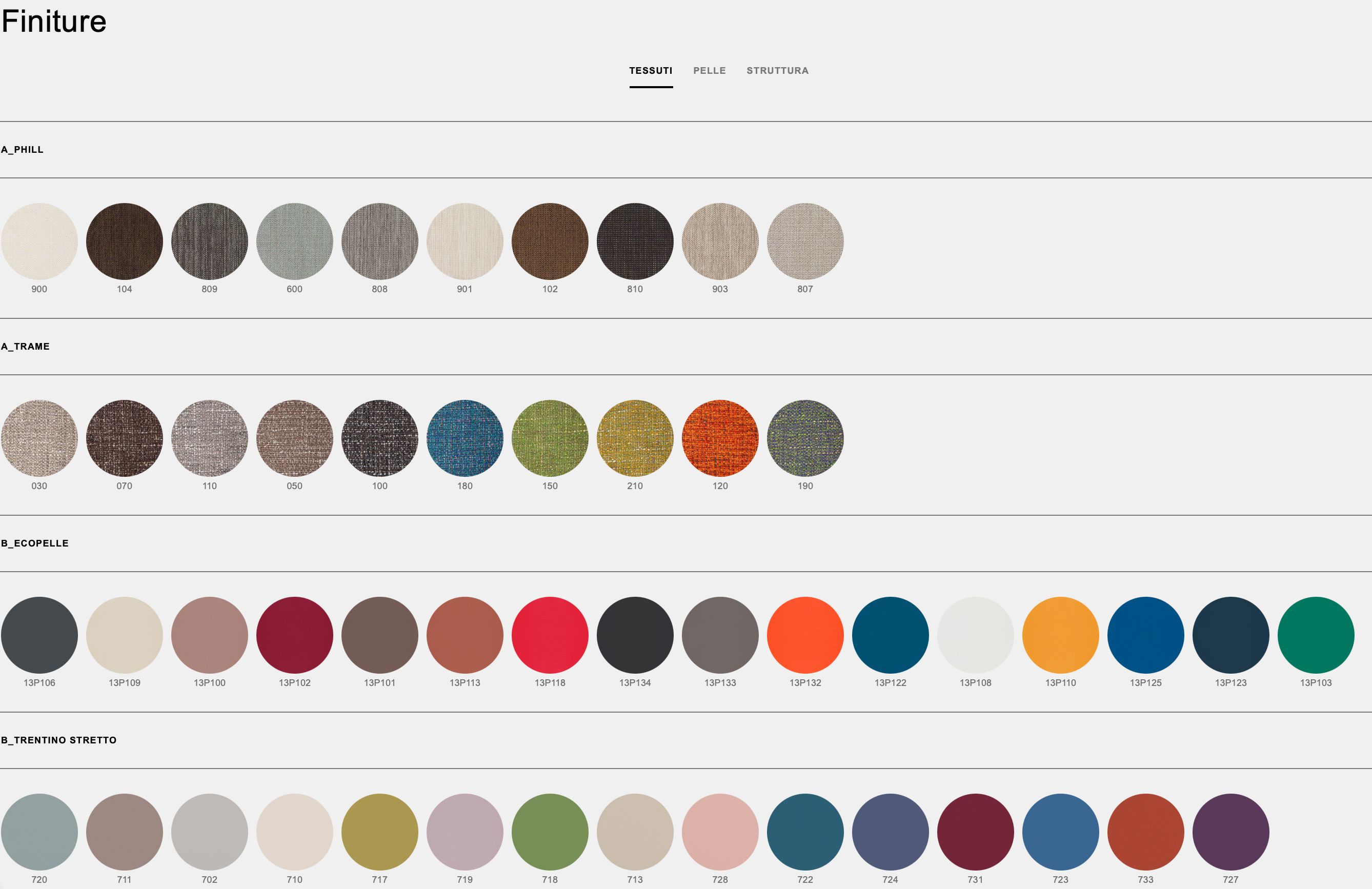The width and height of the screenshot is (1372, 889).
Task: Choose the white Ecopelle swatch 13P108
Action: [975, 635]
